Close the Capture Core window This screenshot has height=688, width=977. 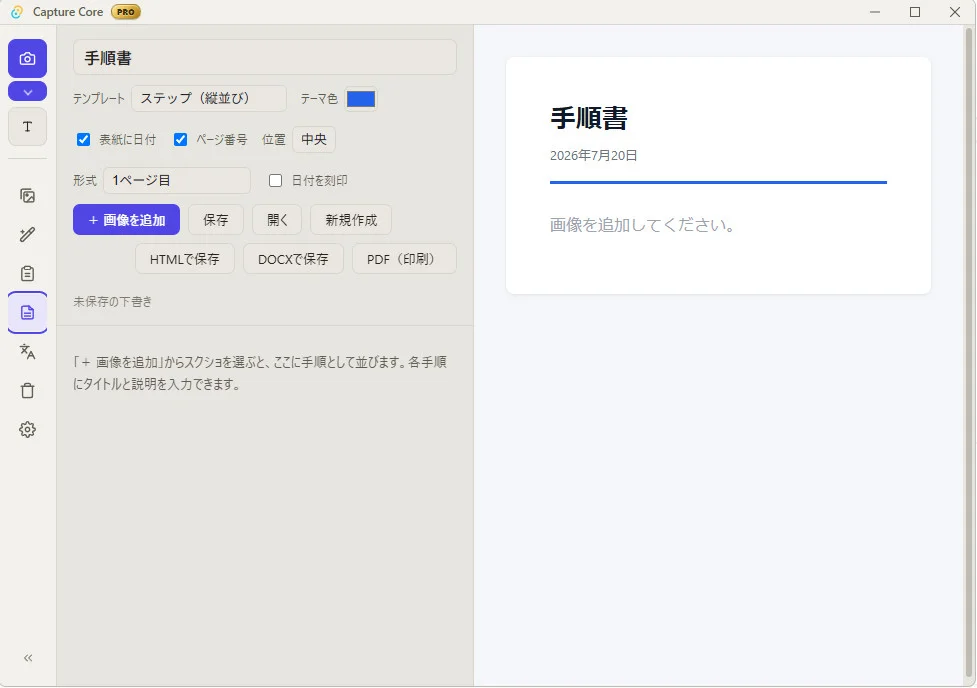click(955, 12)
